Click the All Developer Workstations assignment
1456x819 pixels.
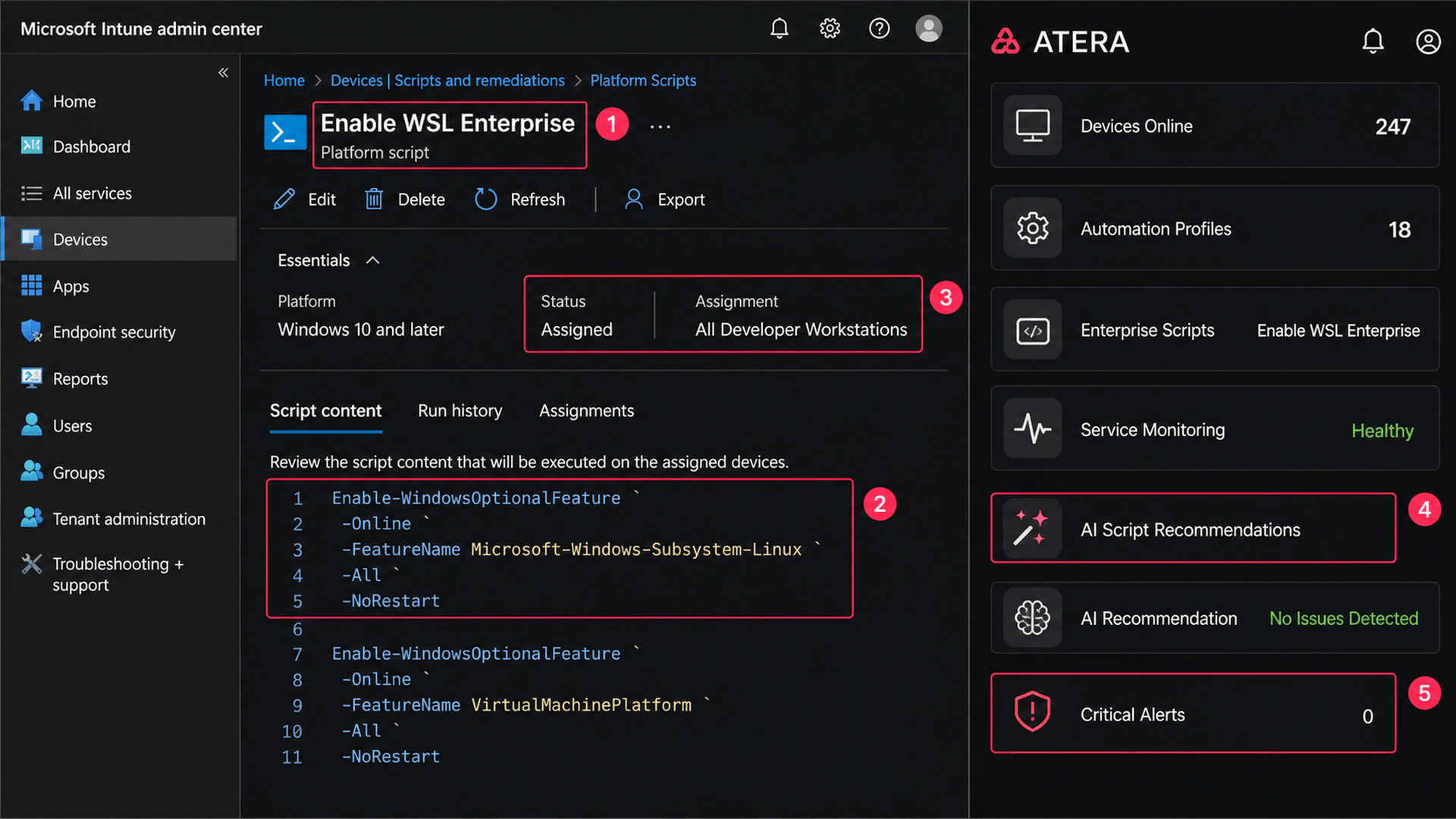[801, 329]
